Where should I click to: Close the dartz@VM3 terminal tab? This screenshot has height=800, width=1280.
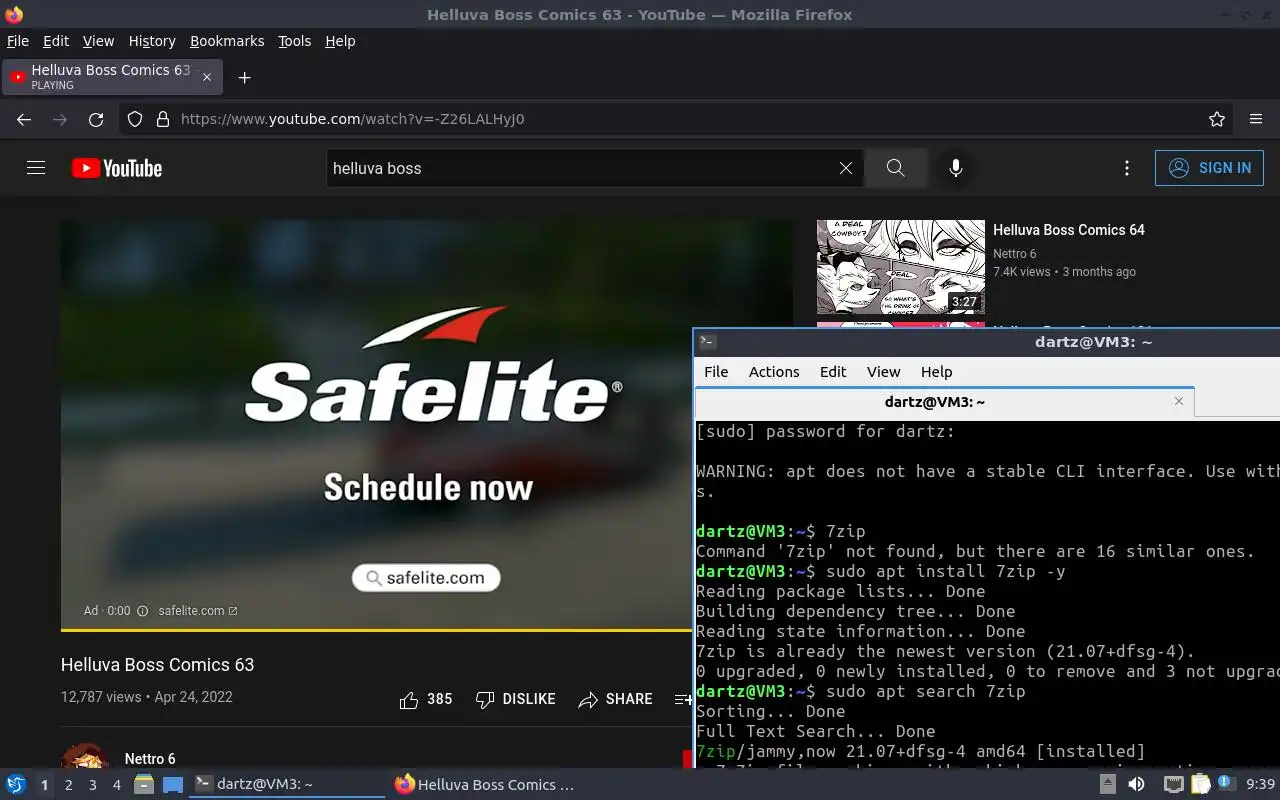pyautogui.click(x=1179, y=401)
